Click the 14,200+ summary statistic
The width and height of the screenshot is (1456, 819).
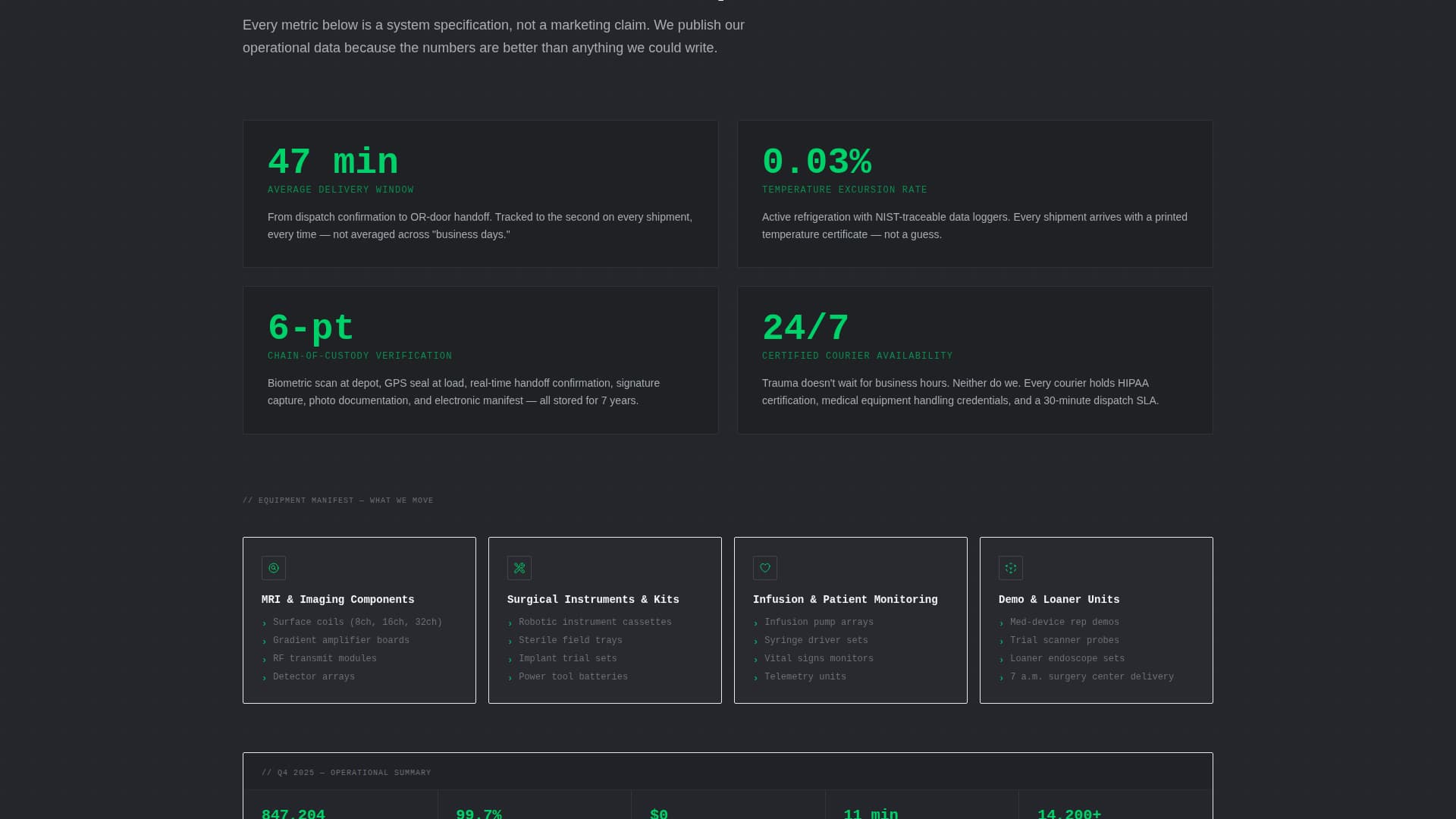pyautogui.click(x=1069, y=814)
